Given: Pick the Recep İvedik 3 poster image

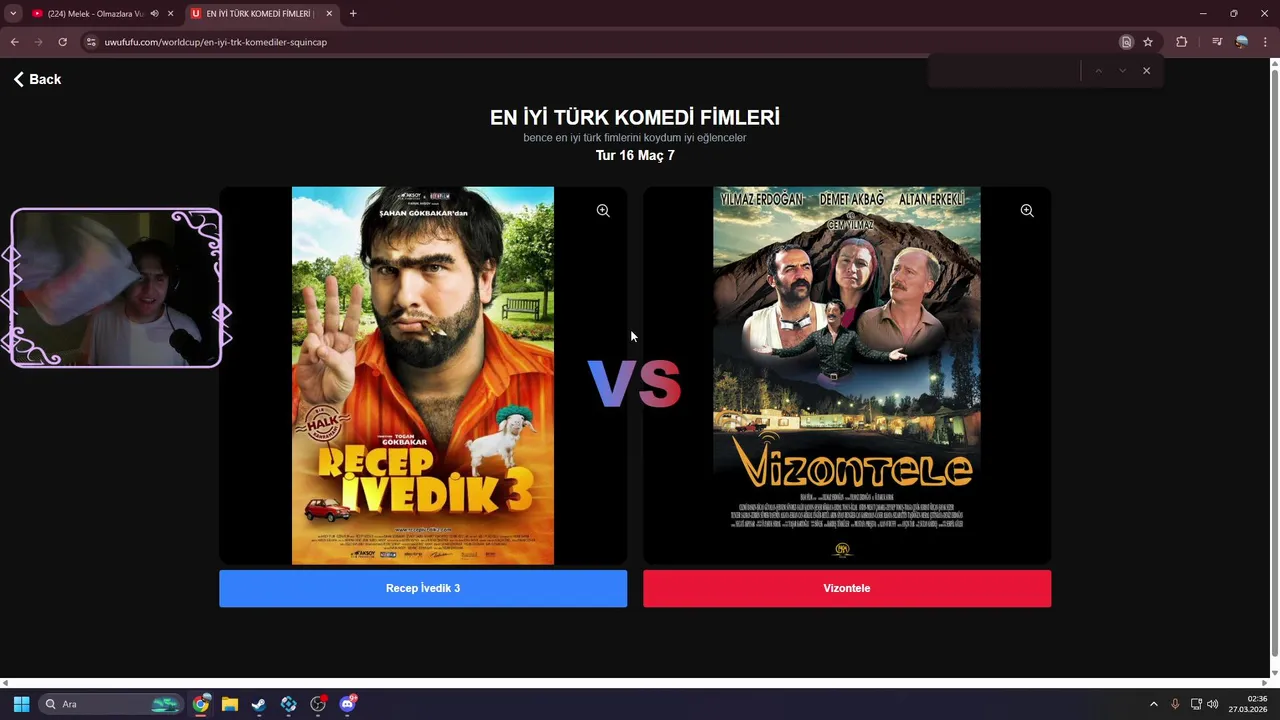Looking at the screenshot, I should click(x=423, y=375).
